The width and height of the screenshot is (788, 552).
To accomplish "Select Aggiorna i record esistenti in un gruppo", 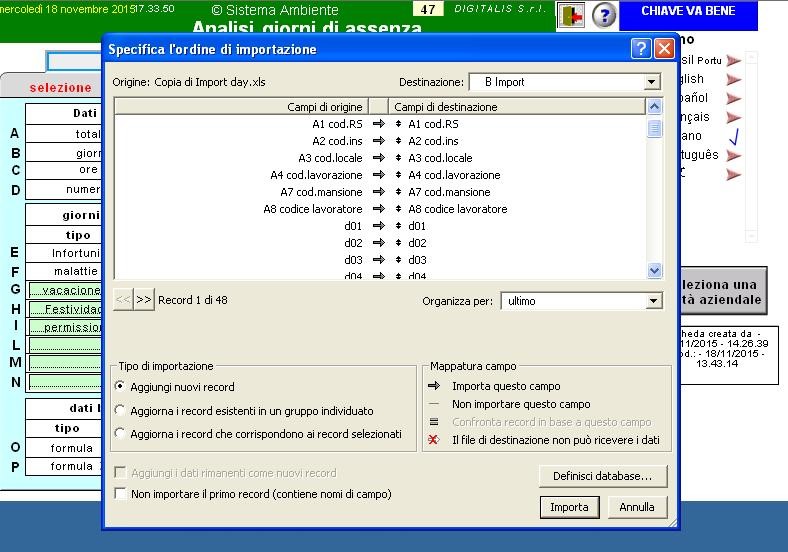I will (x=120, y=410).
